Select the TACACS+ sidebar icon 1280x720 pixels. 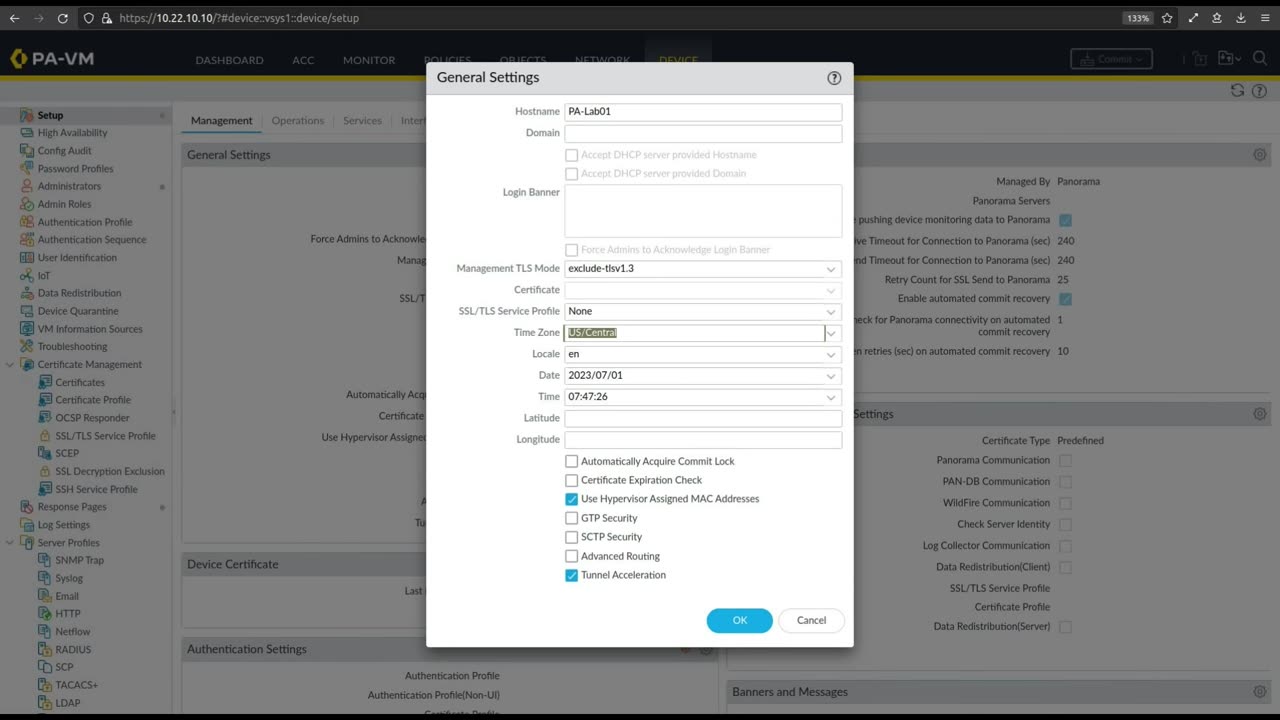pyautogui.click(x=45, y=685)
